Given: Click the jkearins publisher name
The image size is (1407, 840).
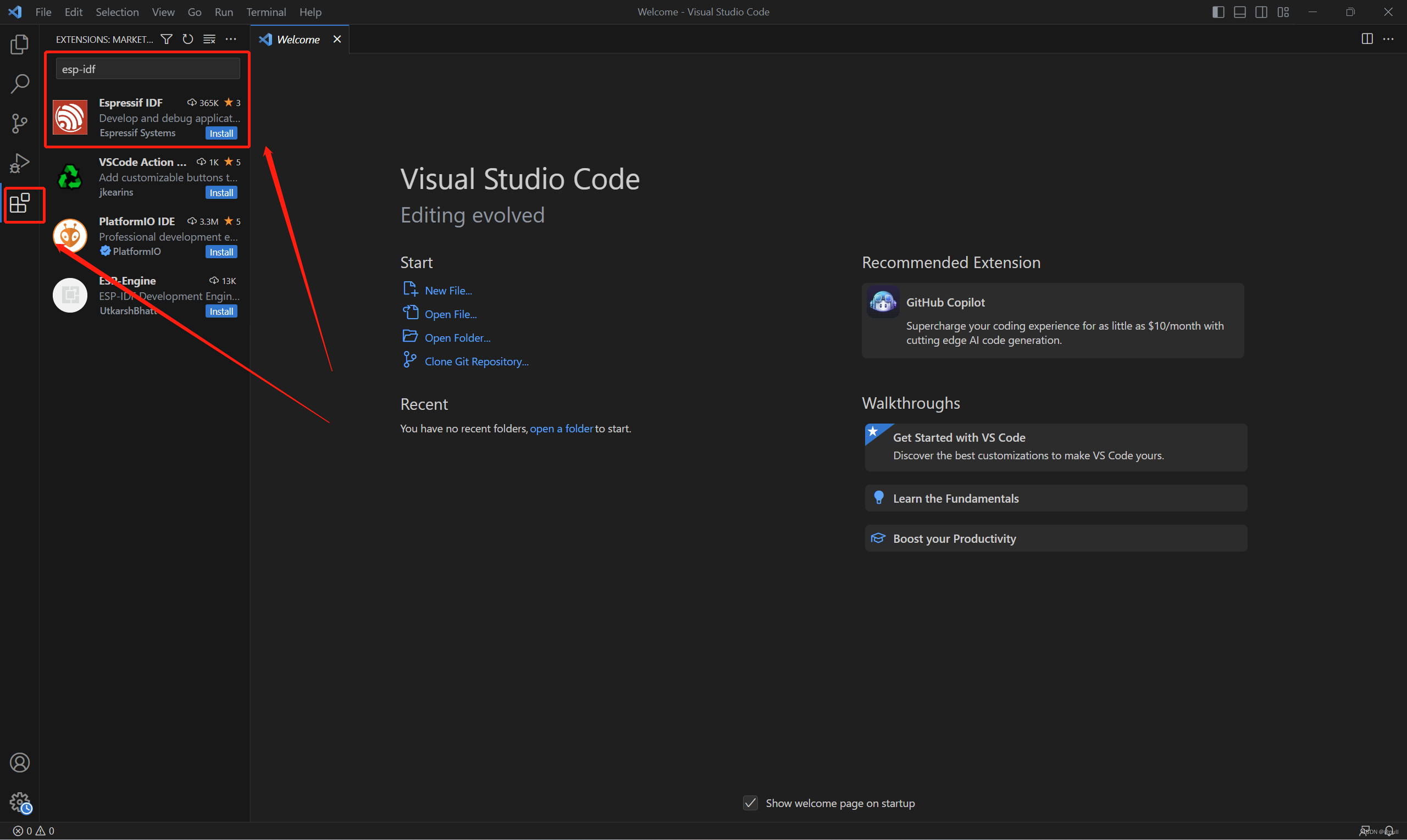Looking at the screenshot, I should coord(116,192).
